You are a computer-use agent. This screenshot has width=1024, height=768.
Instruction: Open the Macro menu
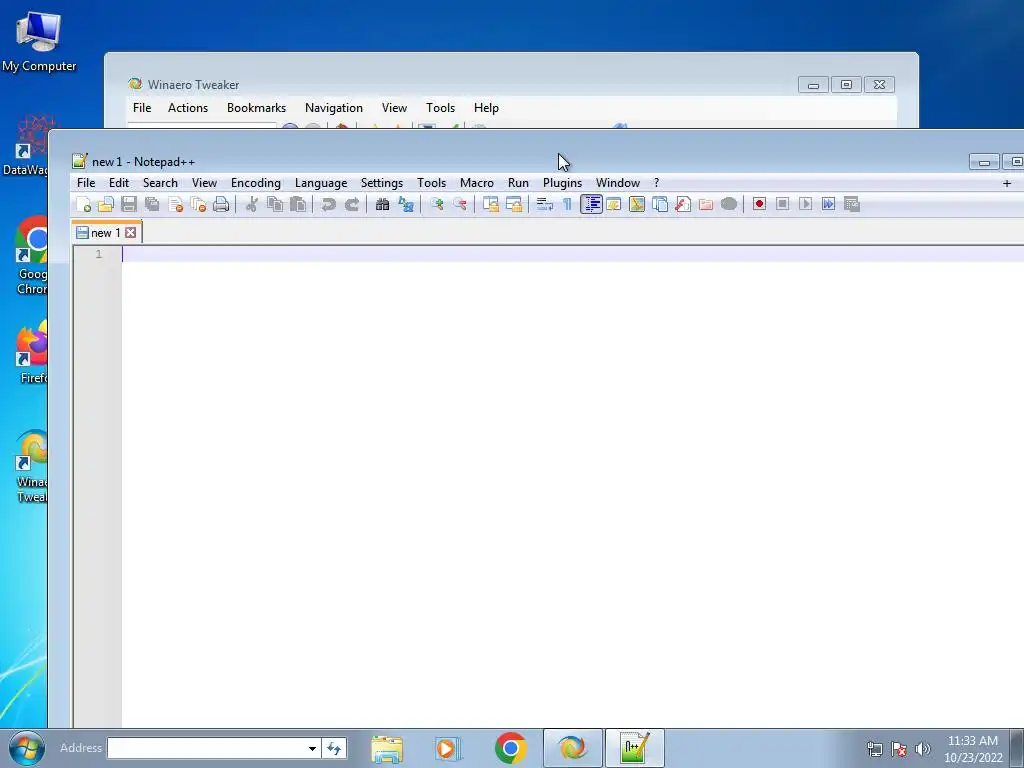pos(477,183)
